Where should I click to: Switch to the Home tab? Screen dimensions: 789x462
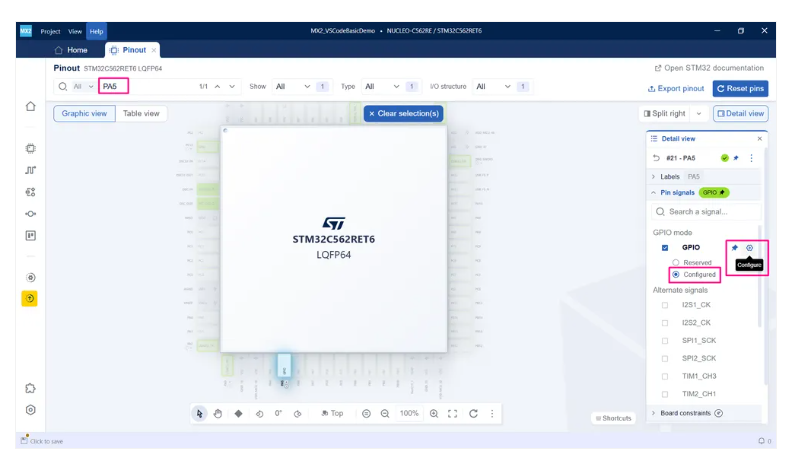coord(71,50)
